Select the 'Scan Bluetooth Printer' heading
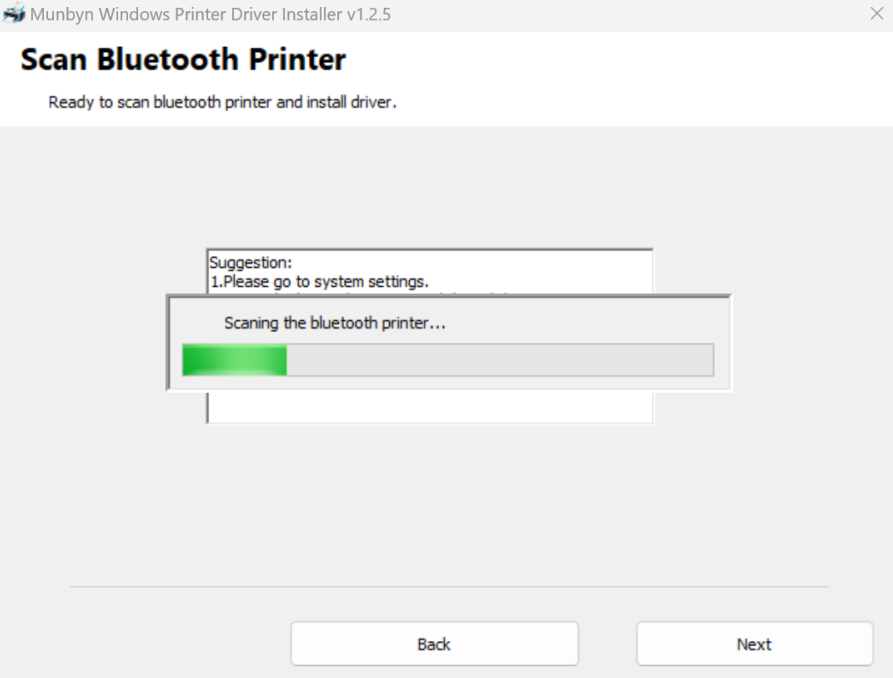This screenshot has width=893, height=678. click(182, 60)
